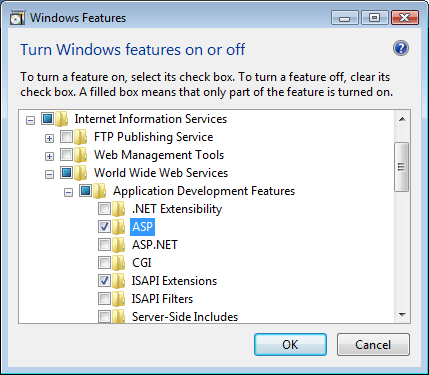
Task: Open the help question mark icon
Action: tap(401, 49)
